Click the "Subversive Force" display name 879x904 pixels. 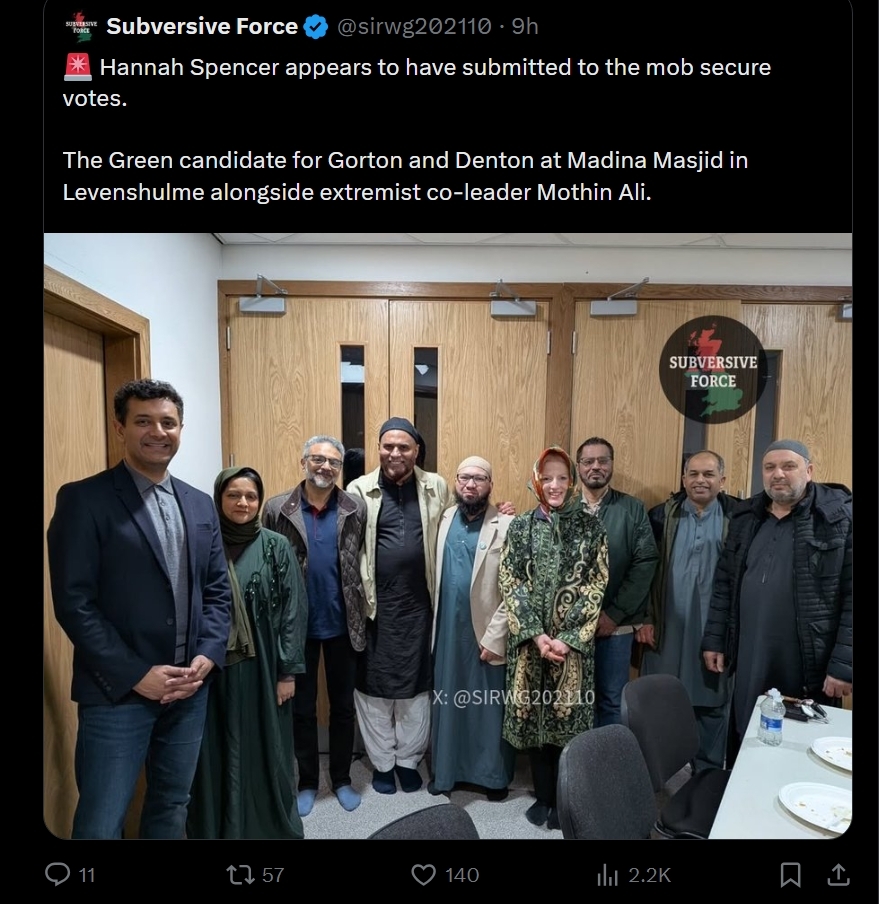[x=202, y=27]
